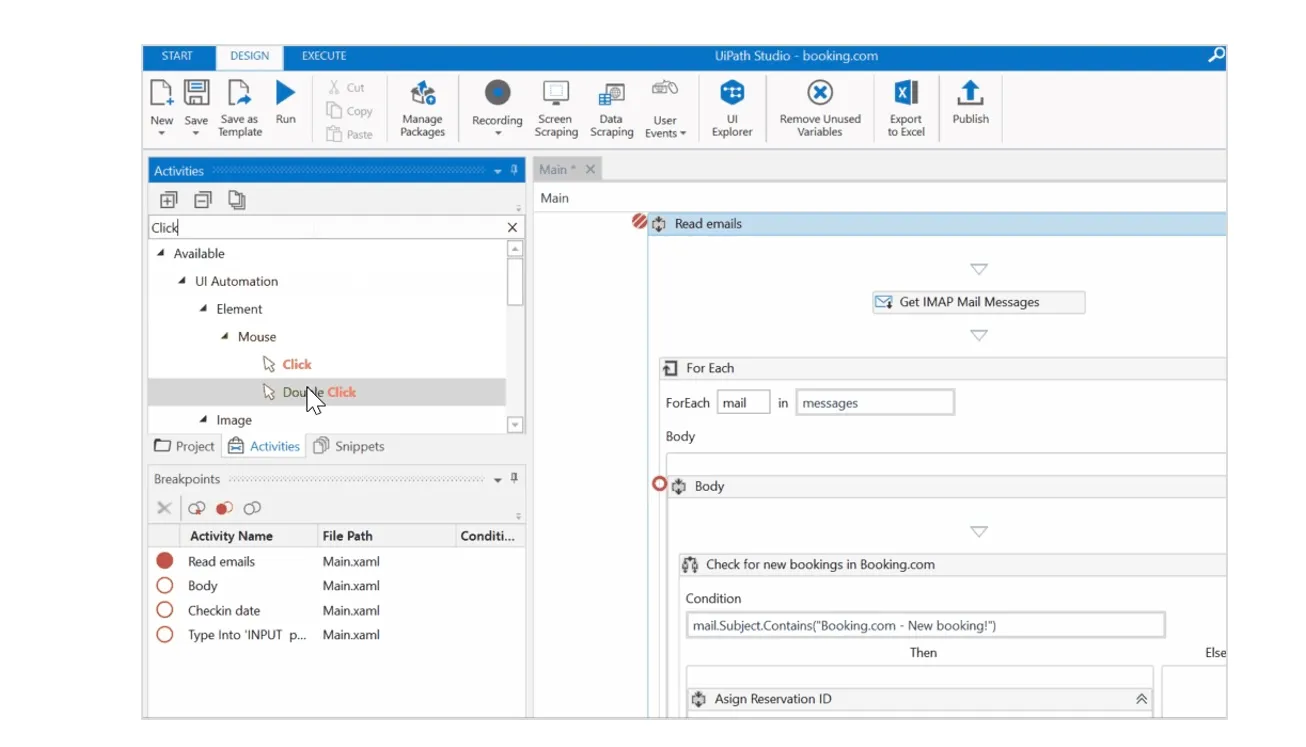
Task: Clear the activities search box
Action: pos(512,228)
